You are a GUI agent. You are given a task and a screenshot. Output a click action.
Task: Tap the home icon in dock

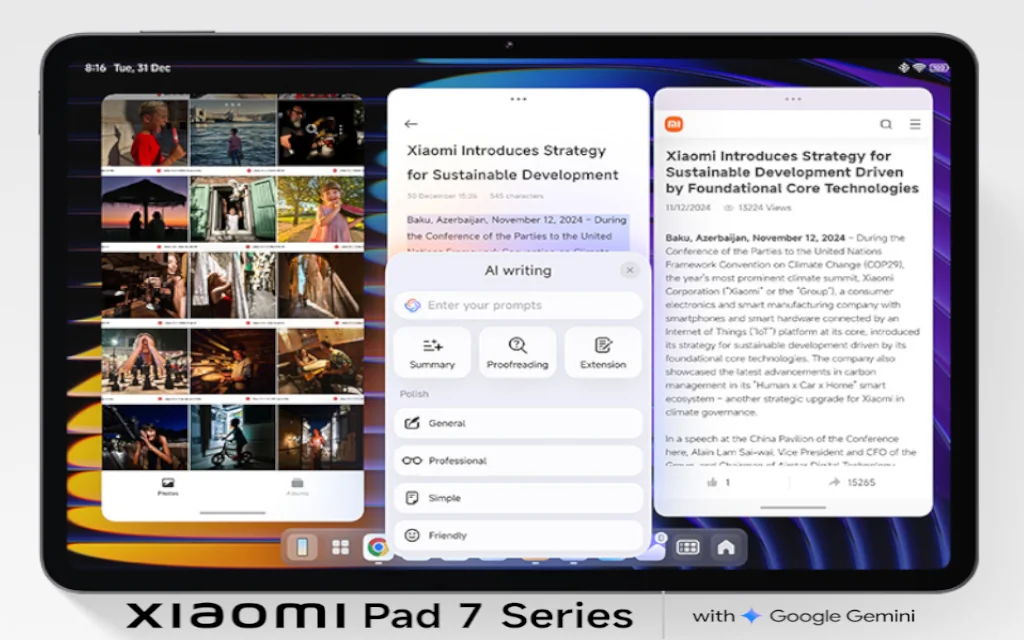(x=726, y=547)
